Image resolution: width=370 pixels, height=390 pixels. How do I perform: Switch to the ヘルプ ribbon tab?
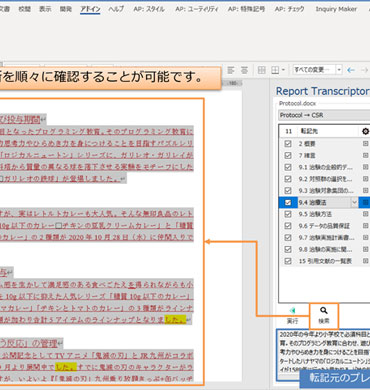coord(116,9)
